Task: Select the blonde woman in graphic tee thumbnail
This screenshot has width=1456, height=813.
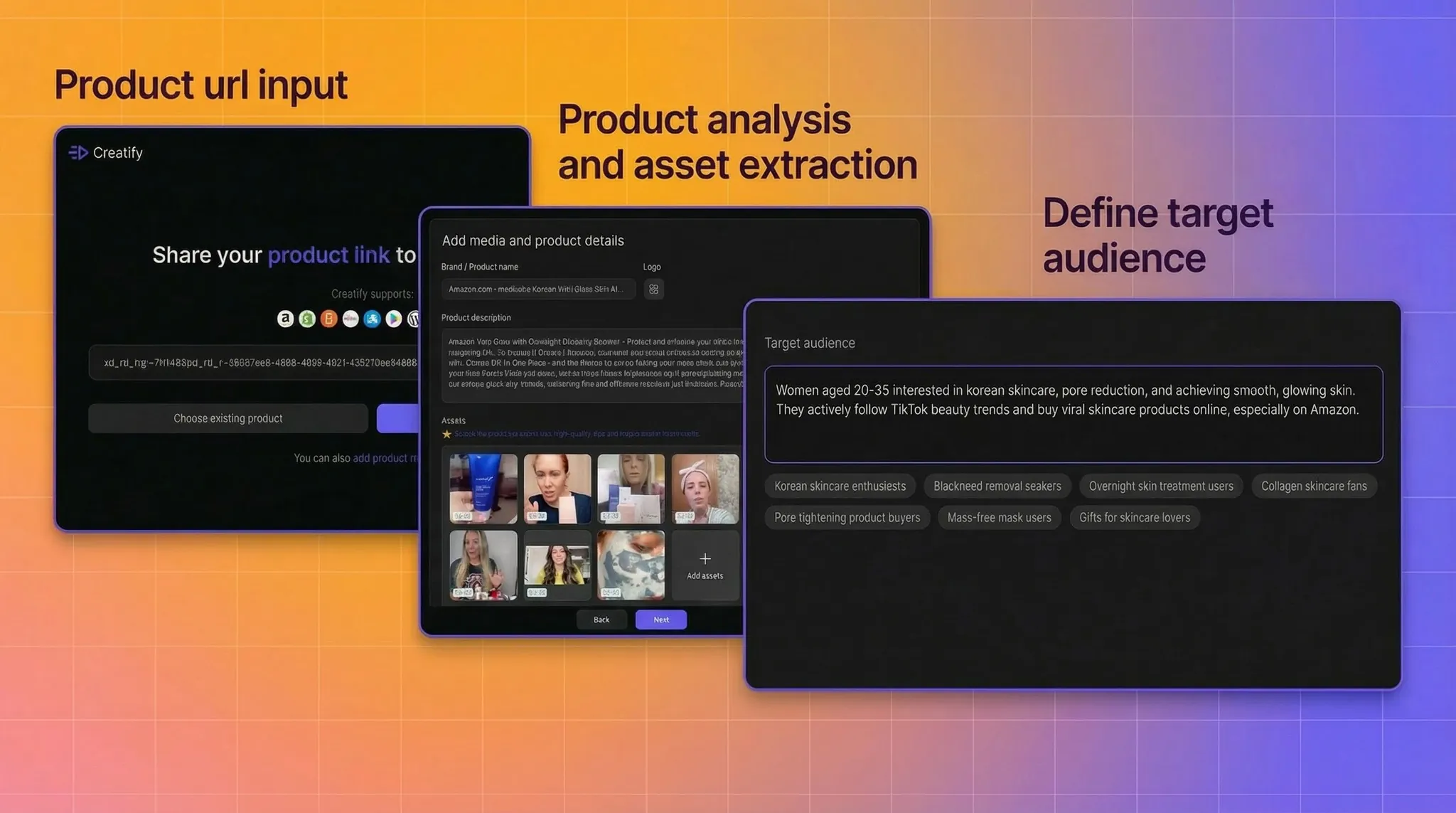Action: 483,565
